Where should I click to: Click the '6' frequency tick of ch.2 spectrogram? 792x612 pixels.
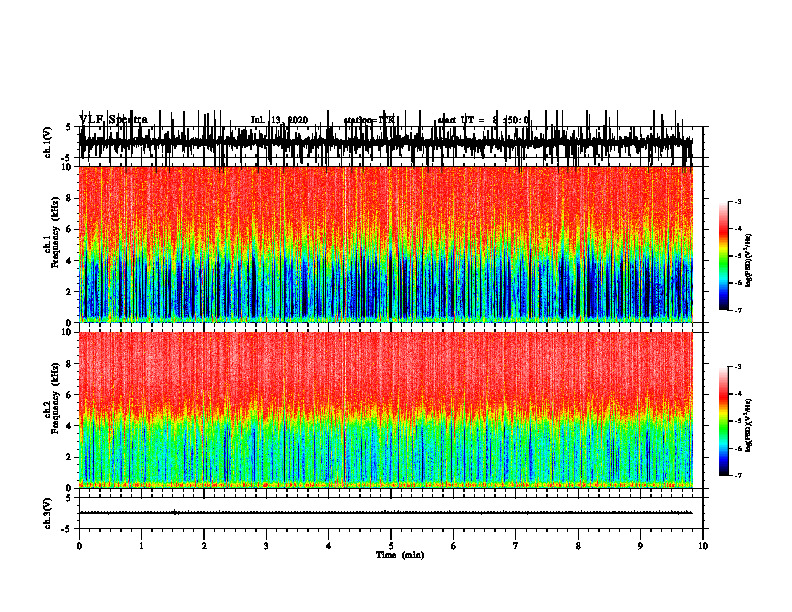click(x=68, y=395)
